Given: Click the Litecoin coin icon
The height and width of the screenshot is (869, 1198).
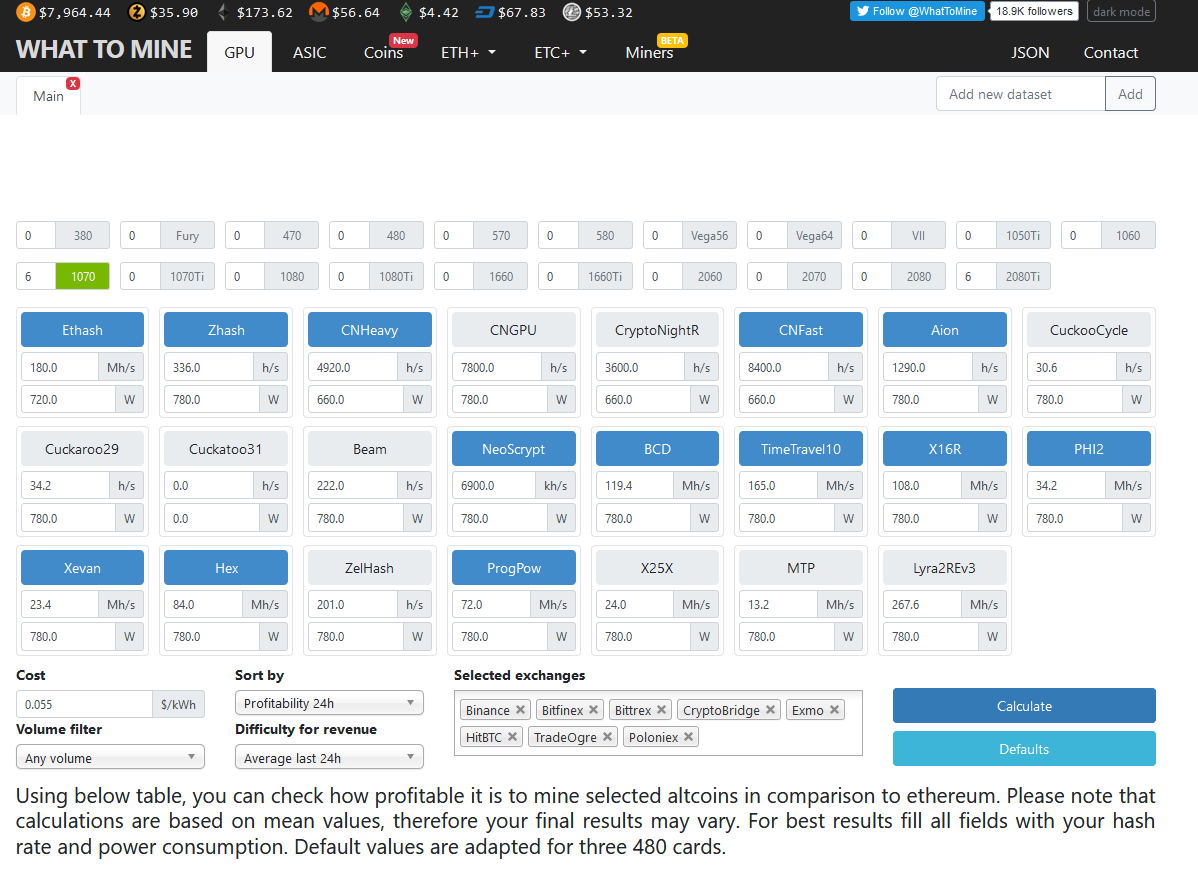Looking at the screenshot, I should [571, 12].
